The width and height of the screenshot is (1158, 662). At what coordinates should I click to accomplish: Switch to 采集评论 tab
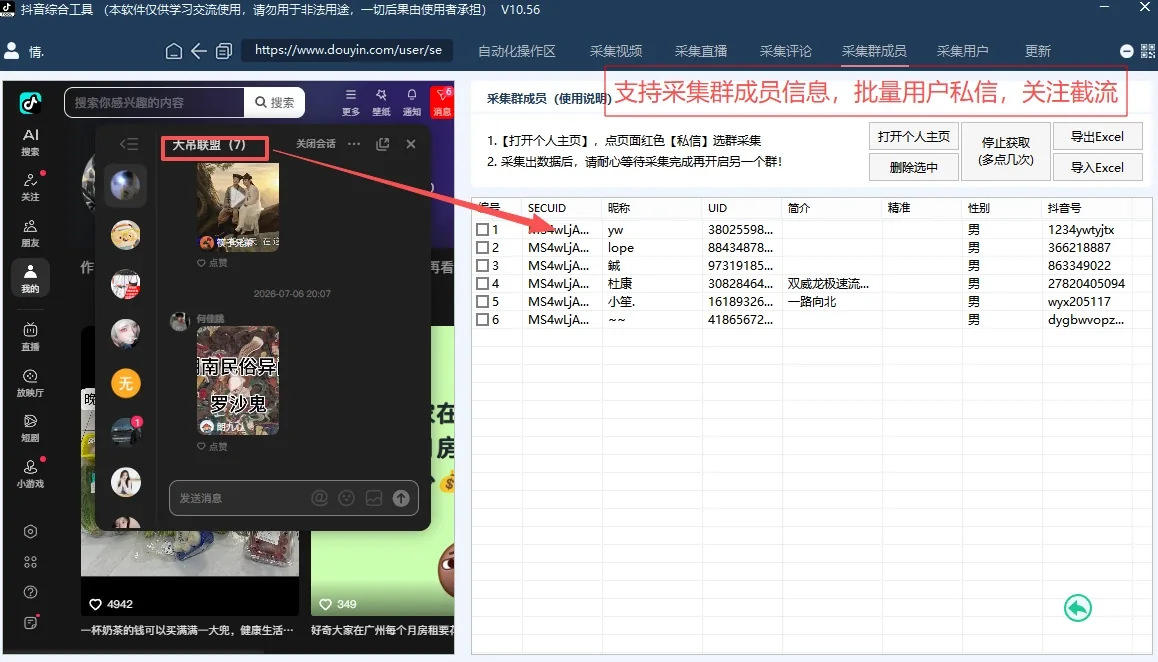tap(785, 51)
